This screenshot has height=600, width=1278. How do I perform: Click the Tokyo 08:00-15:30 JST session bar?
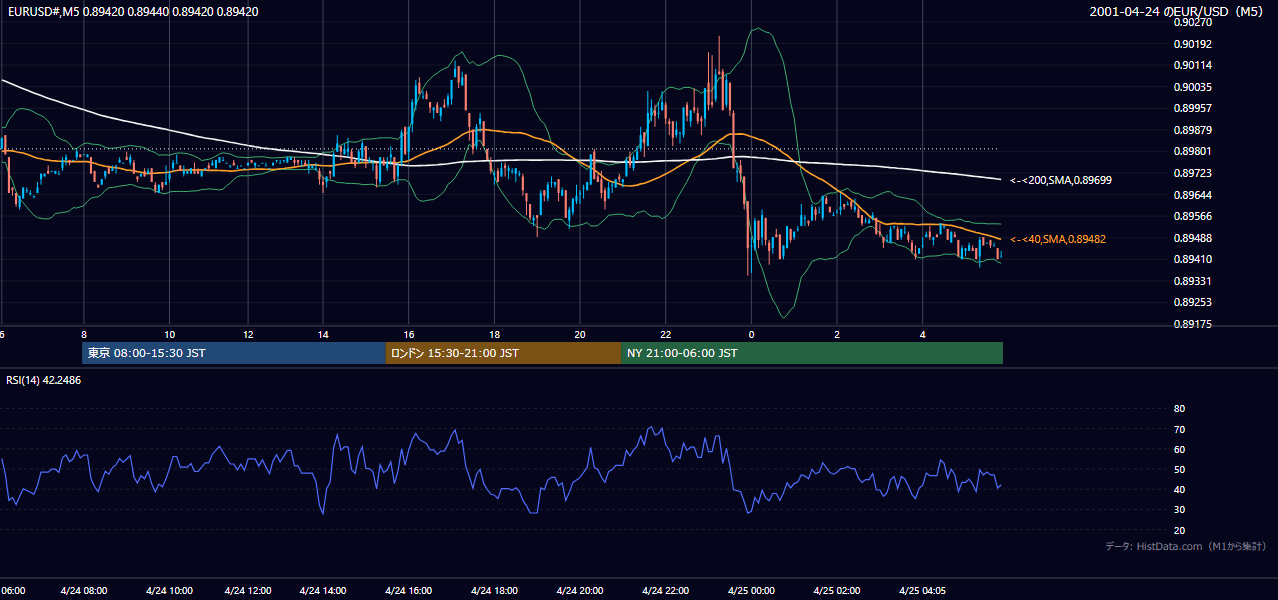234,353
